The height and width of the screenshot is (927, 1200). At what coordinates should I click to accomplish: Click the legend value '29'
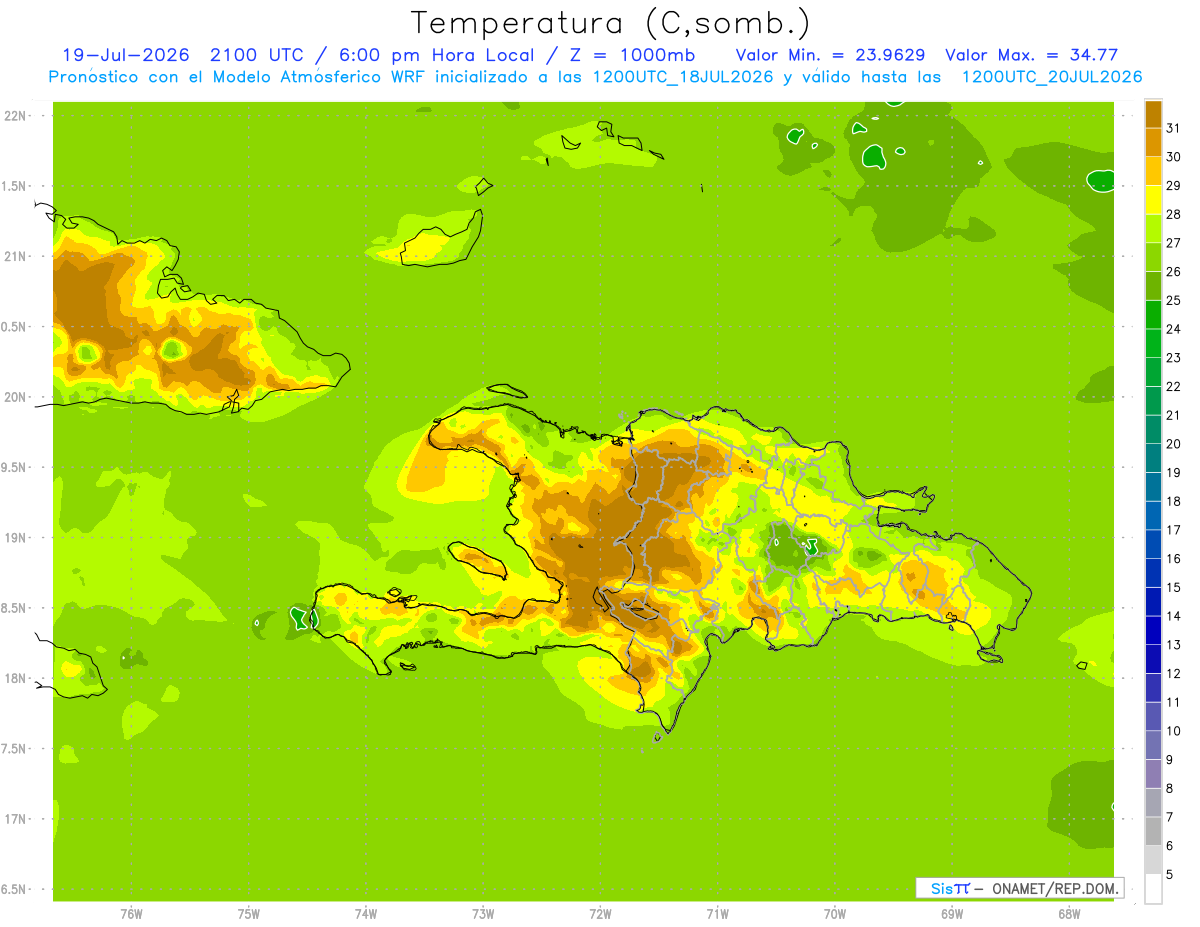1174,185
